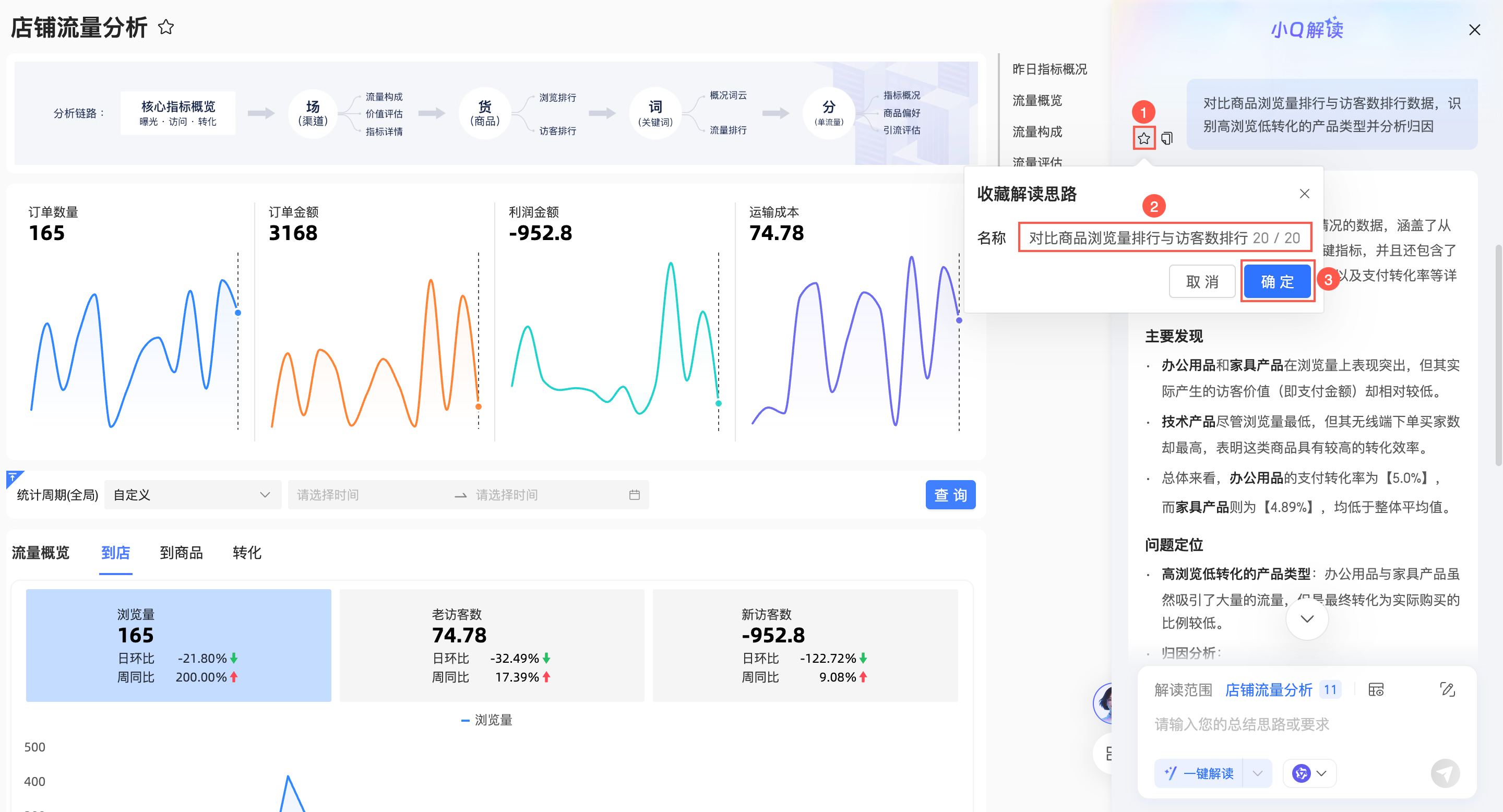Image resolution: width=1503 pixels, height=812 pixels.
Task: Click the star icon to save interpretation idea
Action: [x=1143, y=138]
